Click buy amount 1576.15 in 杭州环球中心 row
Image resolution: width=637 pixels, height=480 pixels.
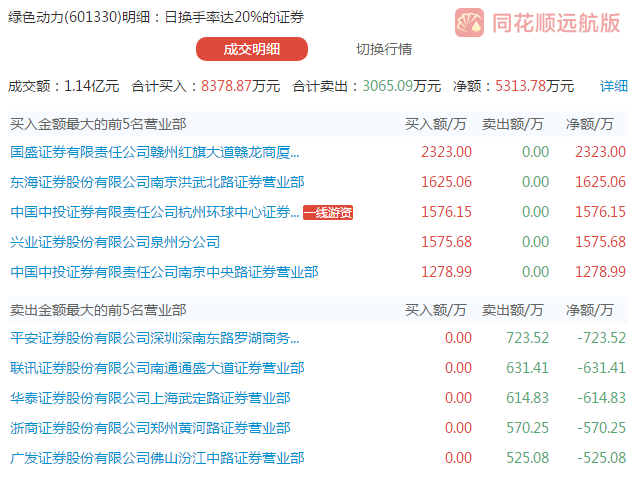coord(446,212)
